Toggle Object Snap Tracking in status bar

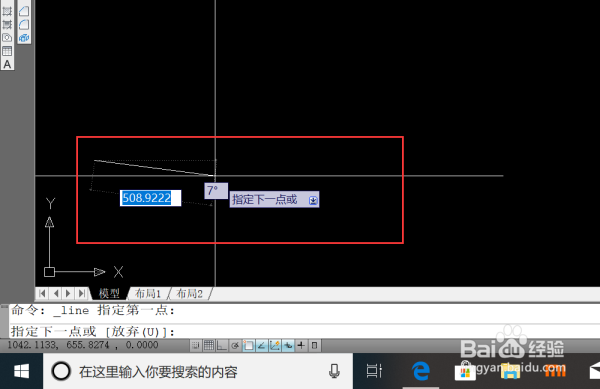(262, 346)
